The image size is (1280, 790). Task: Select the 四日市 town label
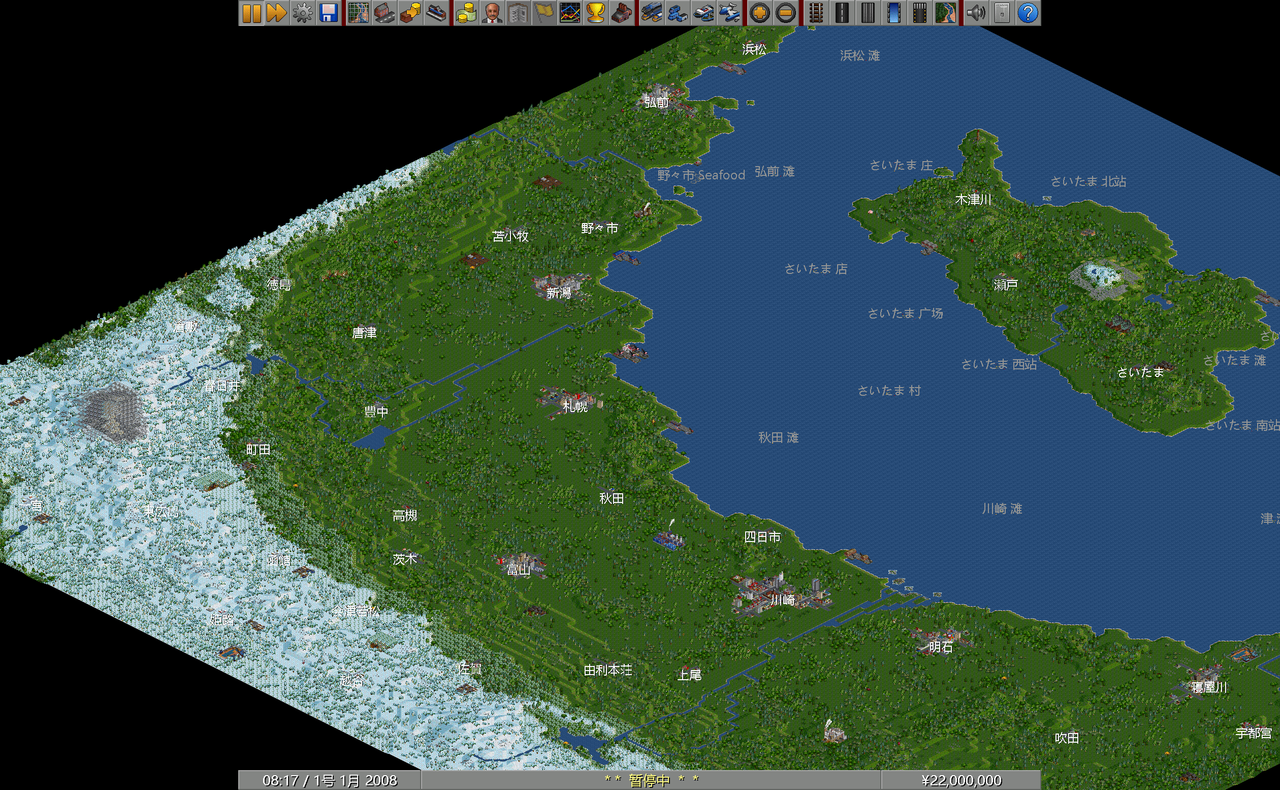(x=762, y=537)
